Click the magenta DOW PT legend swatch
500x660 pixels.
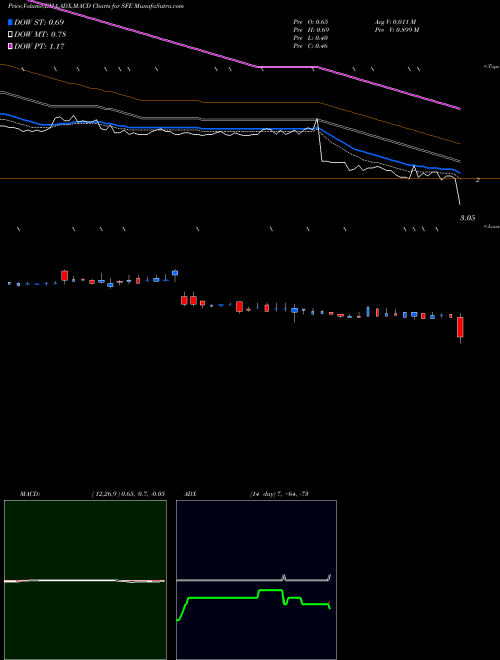[11, 46]
